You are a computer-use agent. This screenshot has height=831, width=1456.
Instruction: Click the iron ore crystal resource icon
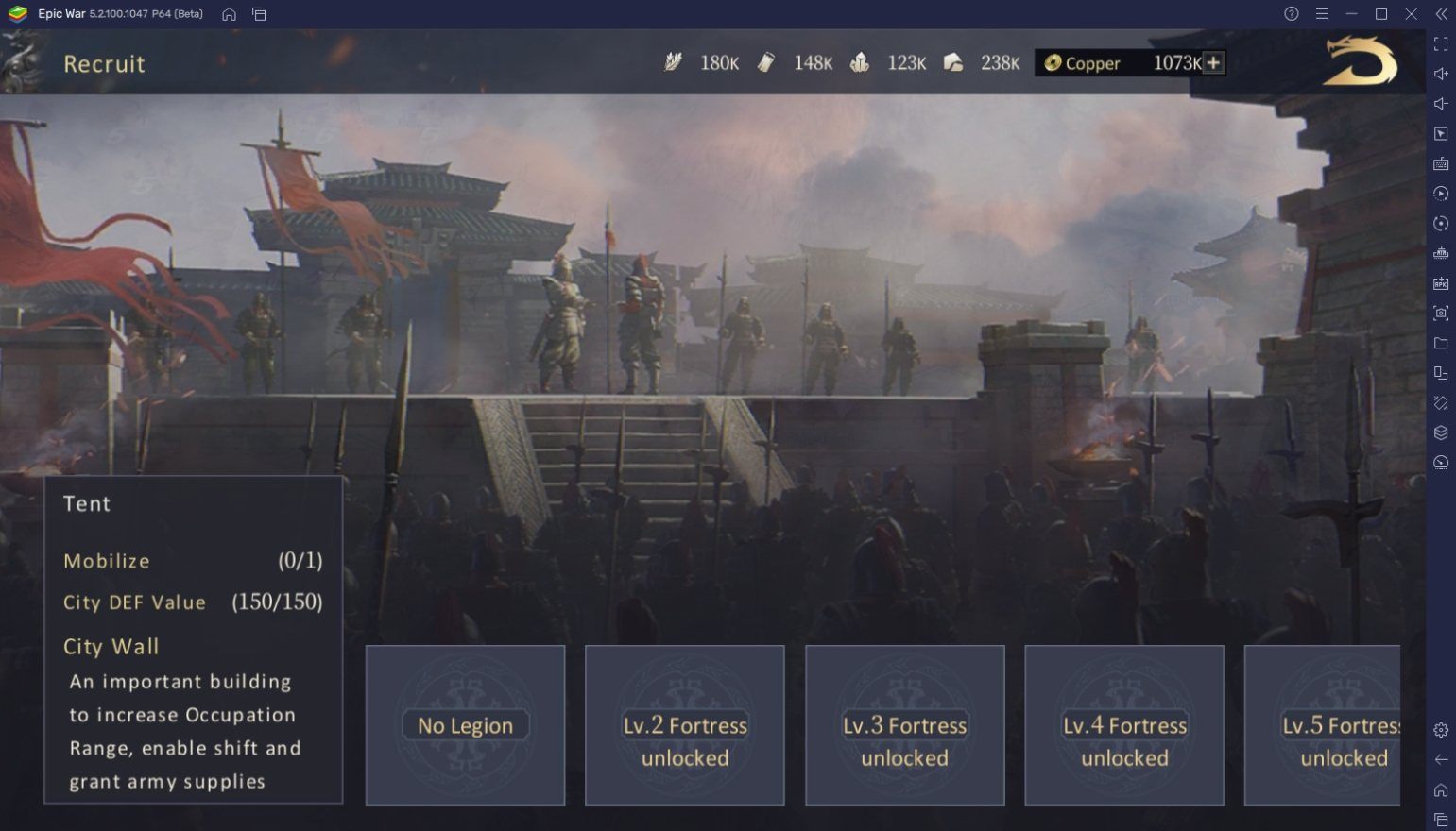click(x=860, y=62)
